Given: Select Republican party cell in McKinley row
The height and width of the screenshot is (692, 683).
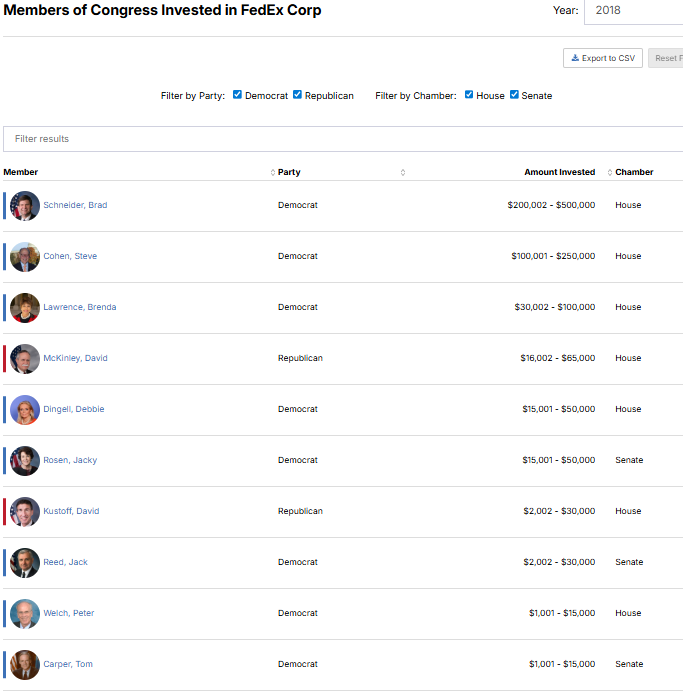Looking at the screenshot, I should (x=300, y=358).
